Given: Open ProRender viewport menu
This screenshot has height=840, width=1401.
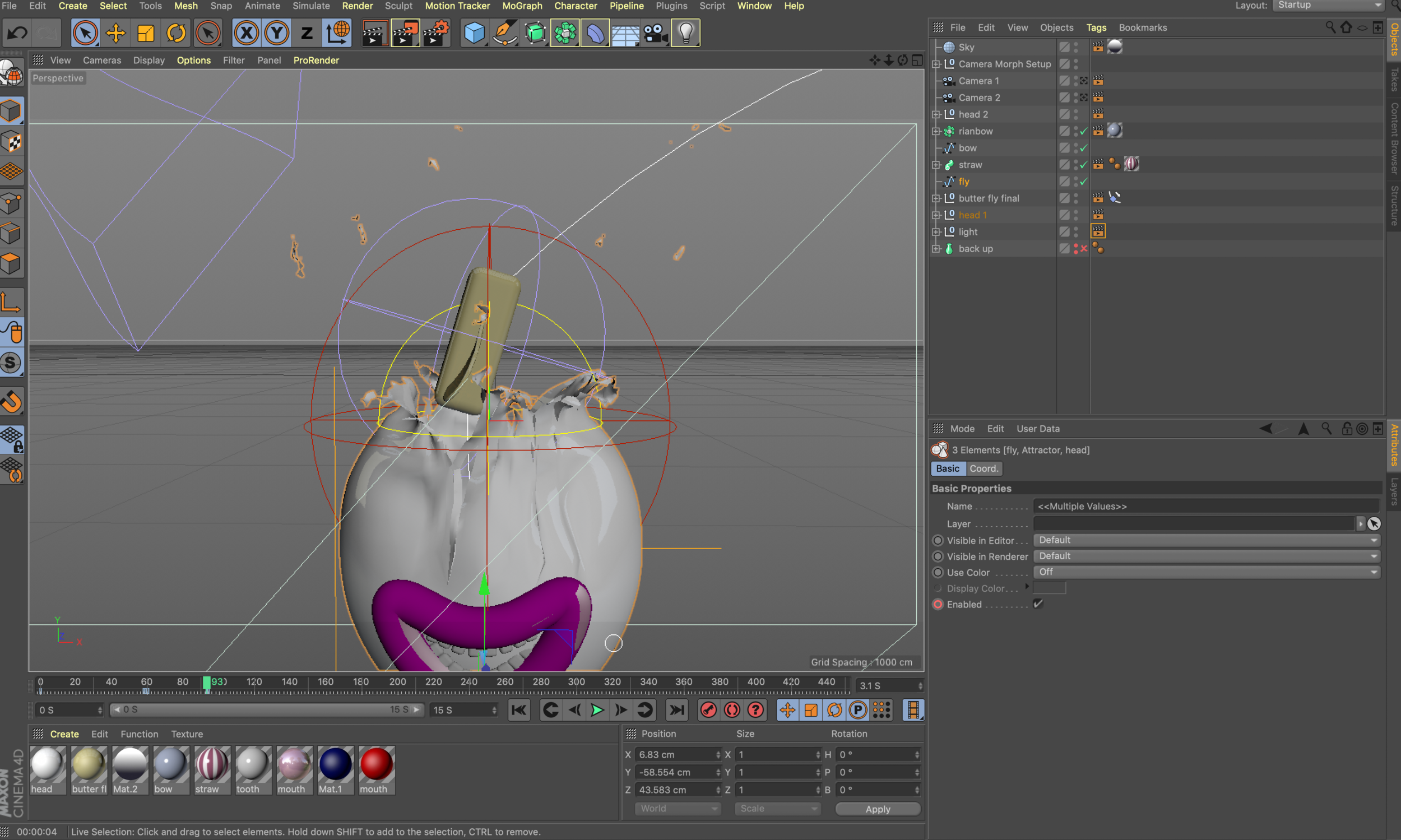Looking at the screenshot, I should tap(316, 60).
